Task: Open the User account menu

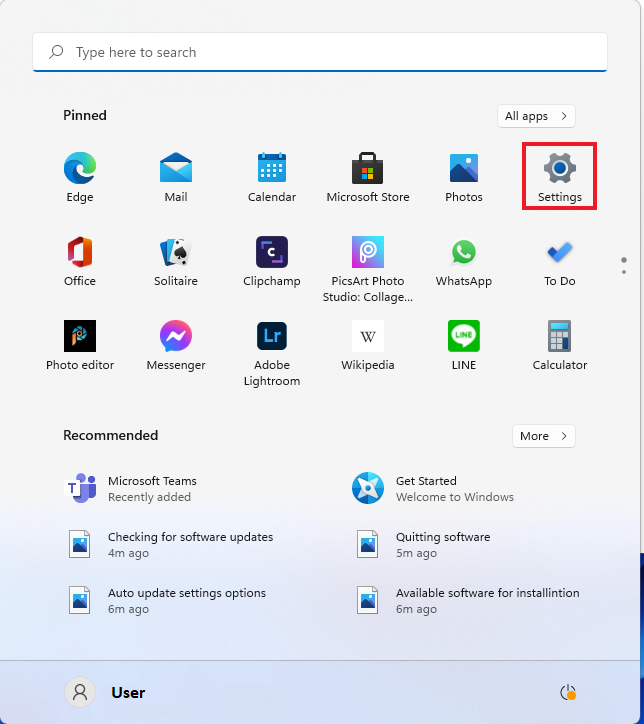Action: [106, 692]
